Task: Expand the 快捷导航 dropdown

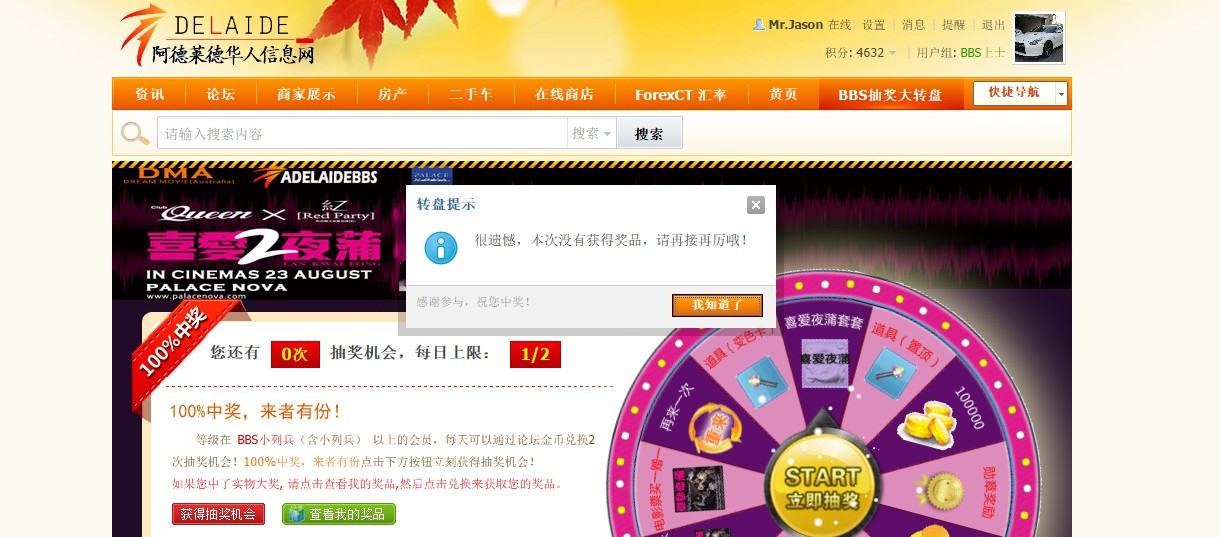Action: pos(1061,93)
